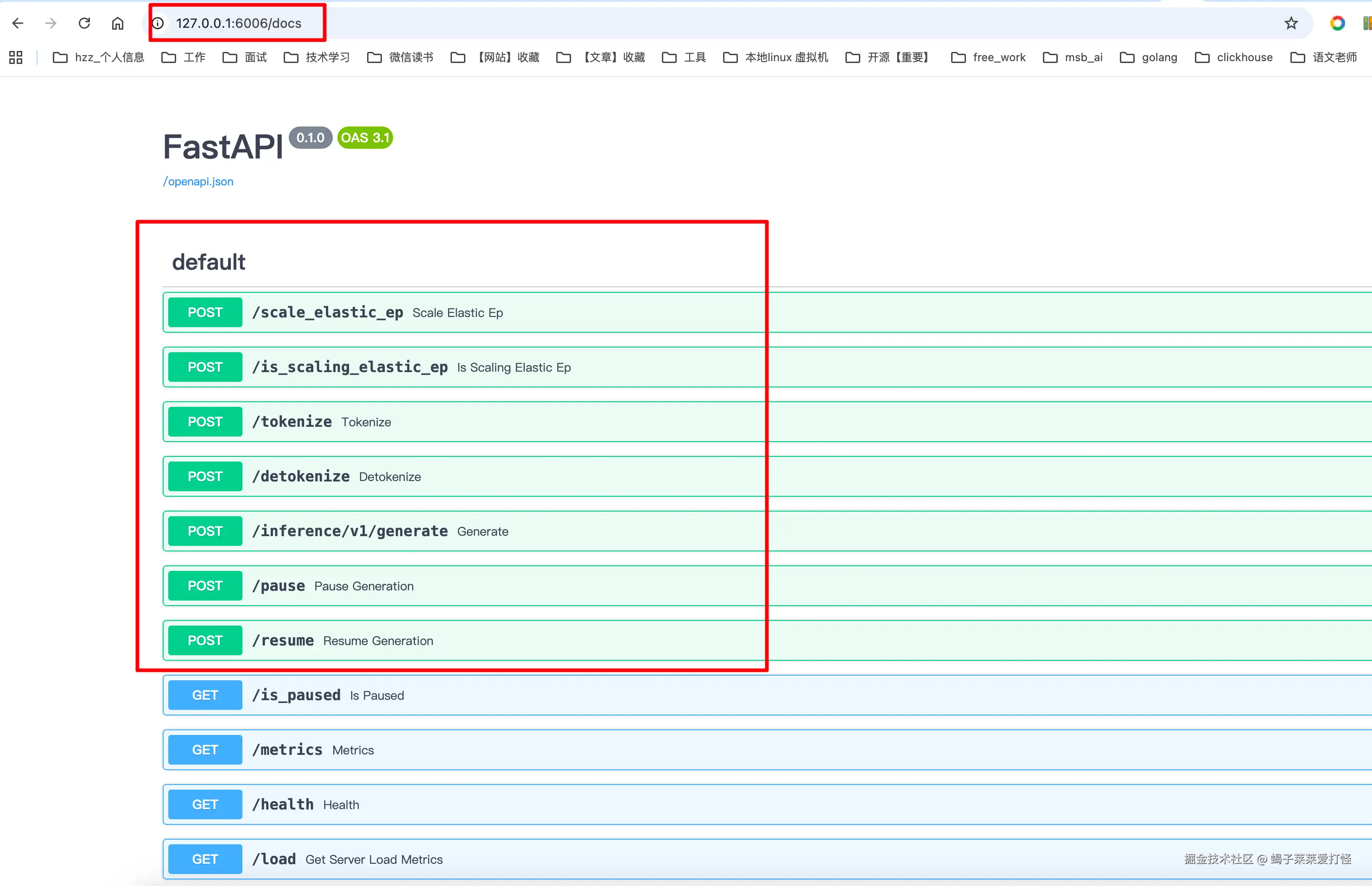
Task: Open the clickhouse bookmarks folder
Action: click(x=1234, y=57)
